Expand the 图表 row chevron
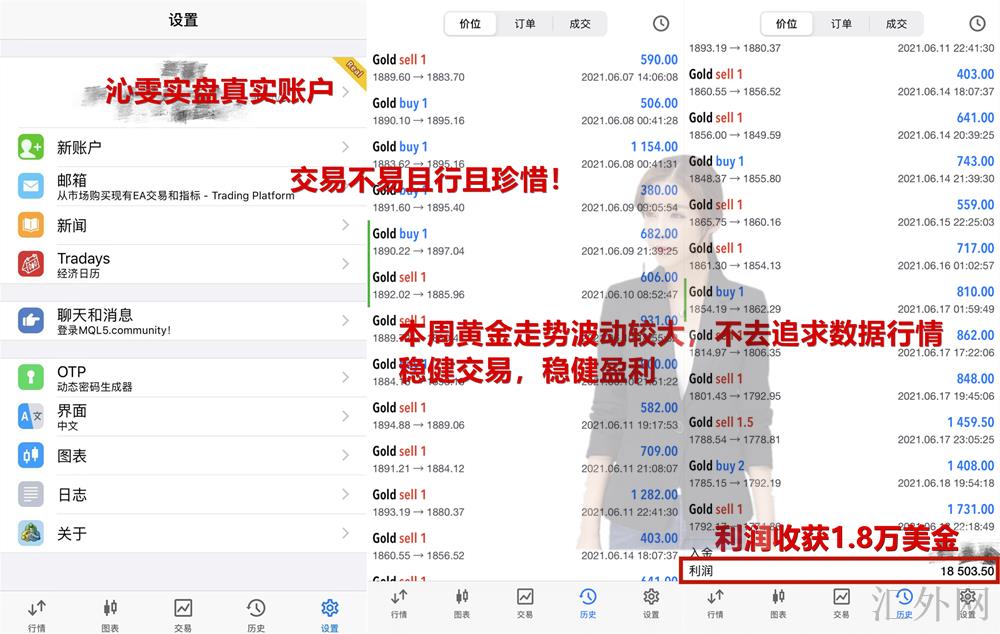The image size is (1000, 634). point(346,455)
